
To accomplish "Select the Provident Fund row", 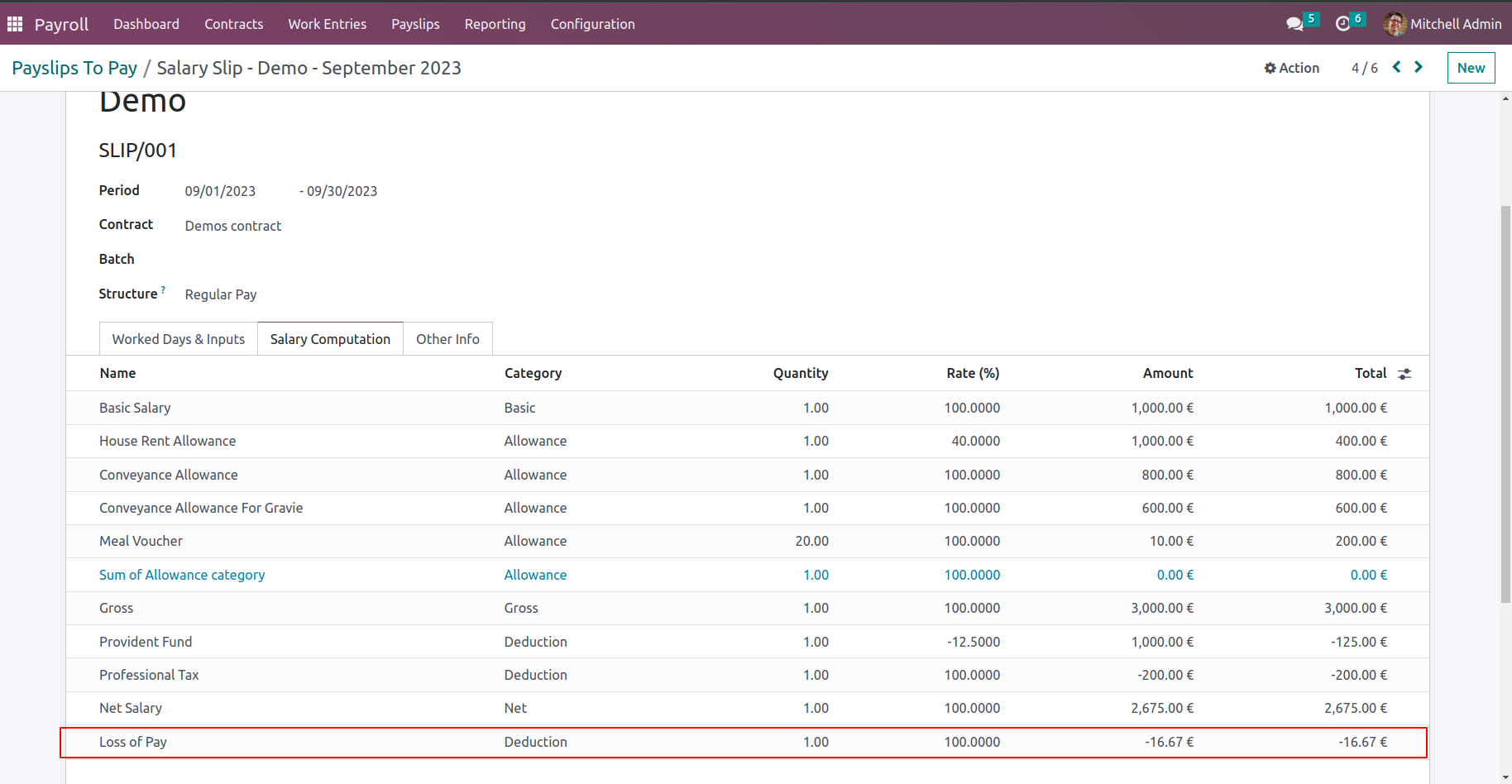I will coord(748,642).
